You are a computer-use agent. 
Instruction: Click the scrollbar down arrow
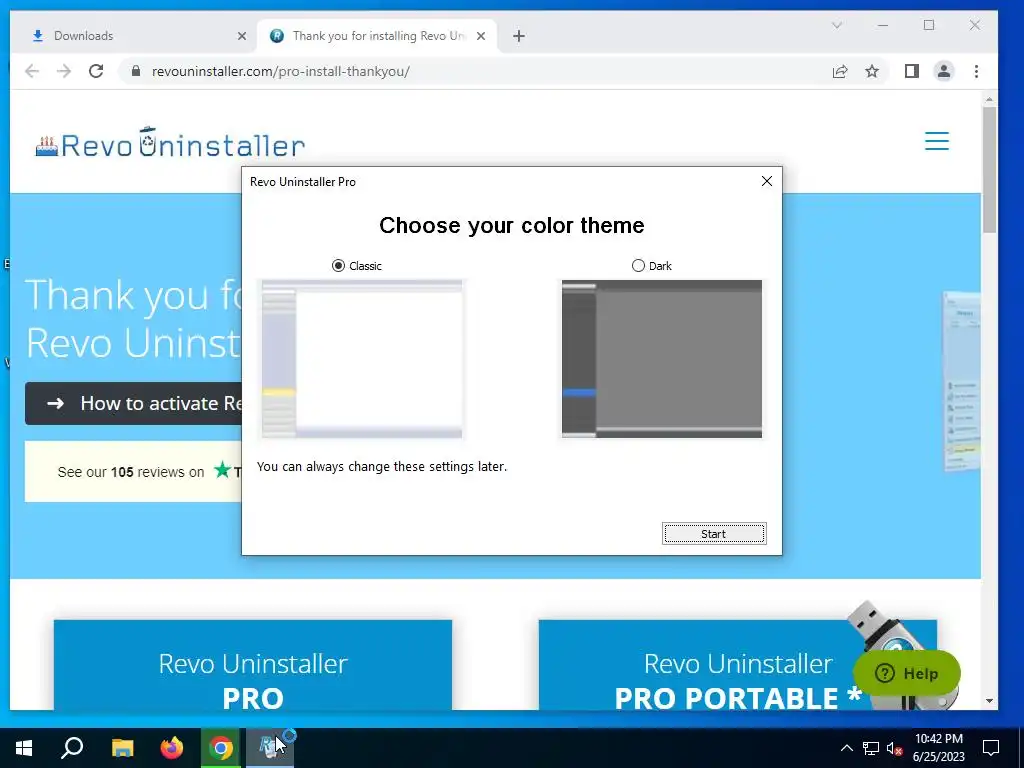(x=989, y=701)
